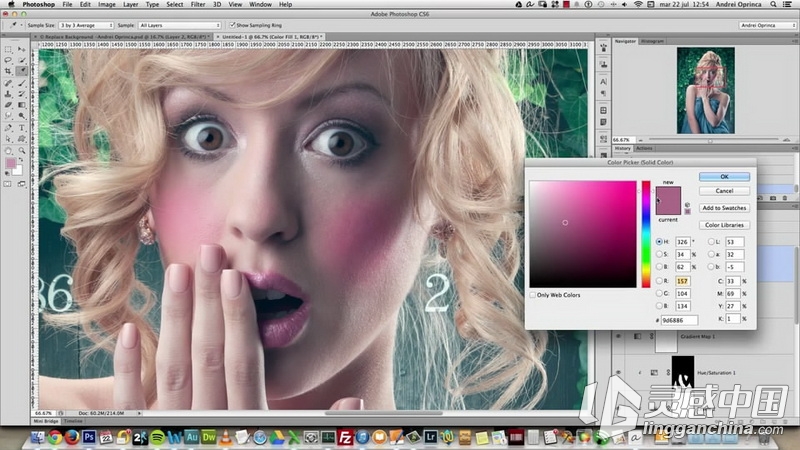Viewport: 800px width, 450px height.
Task: Open the Timeline tab
Action: coord(73,421)
